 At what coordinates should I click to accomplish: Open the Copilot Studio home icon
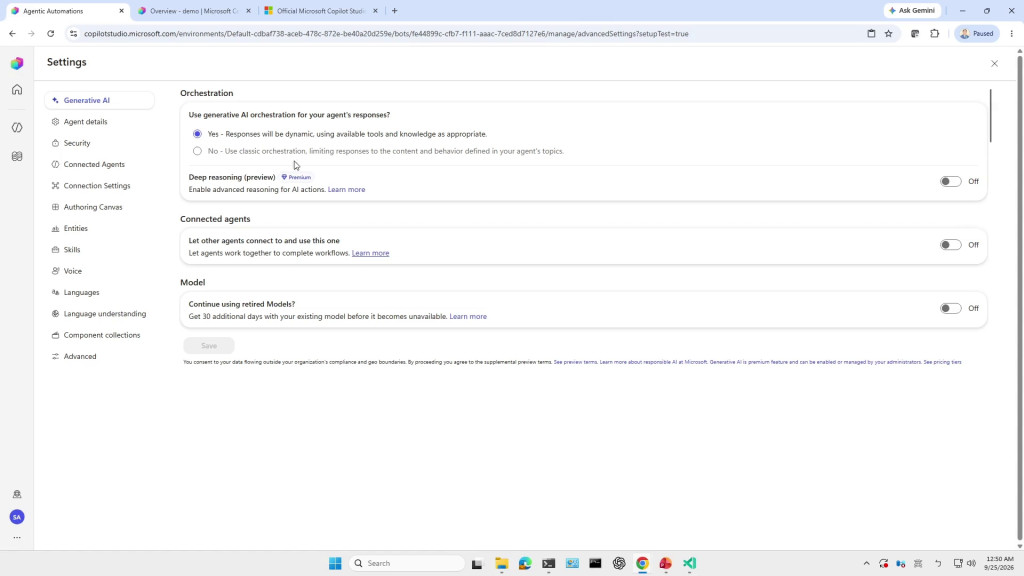pyautogui.click(x=17, y=89)
